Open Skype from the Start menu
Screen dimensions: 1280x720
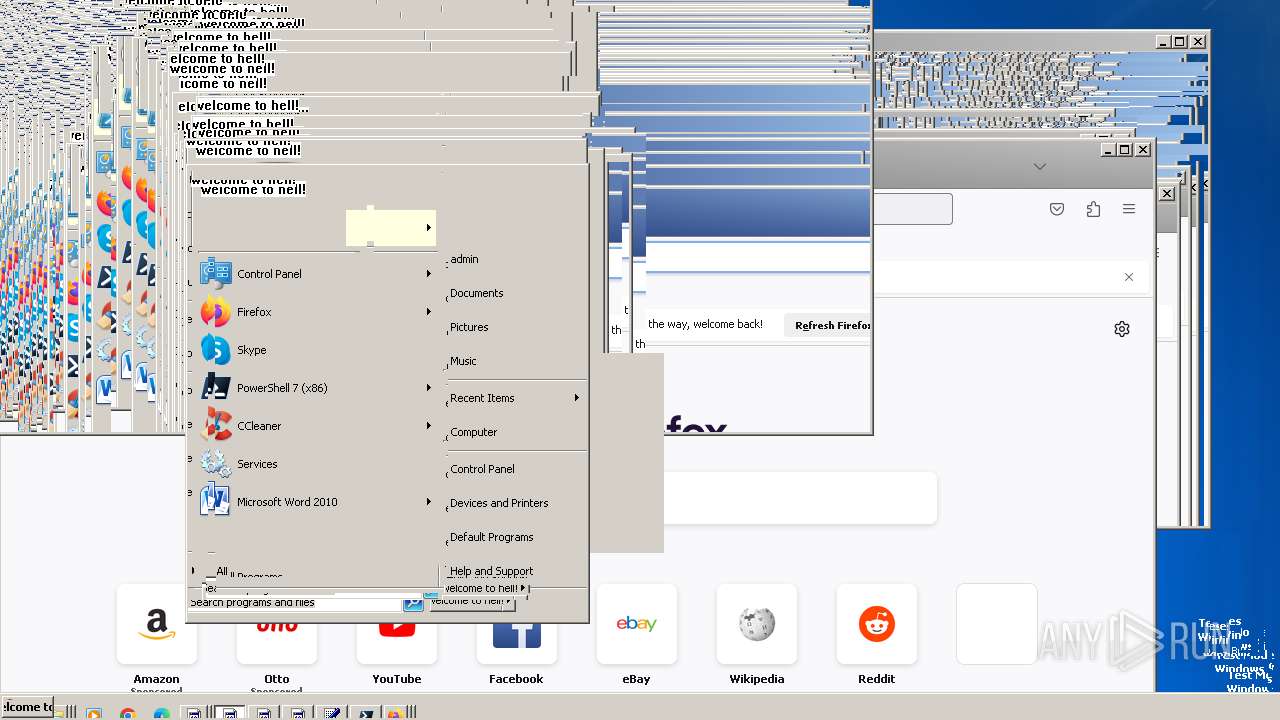click(215, 350)
